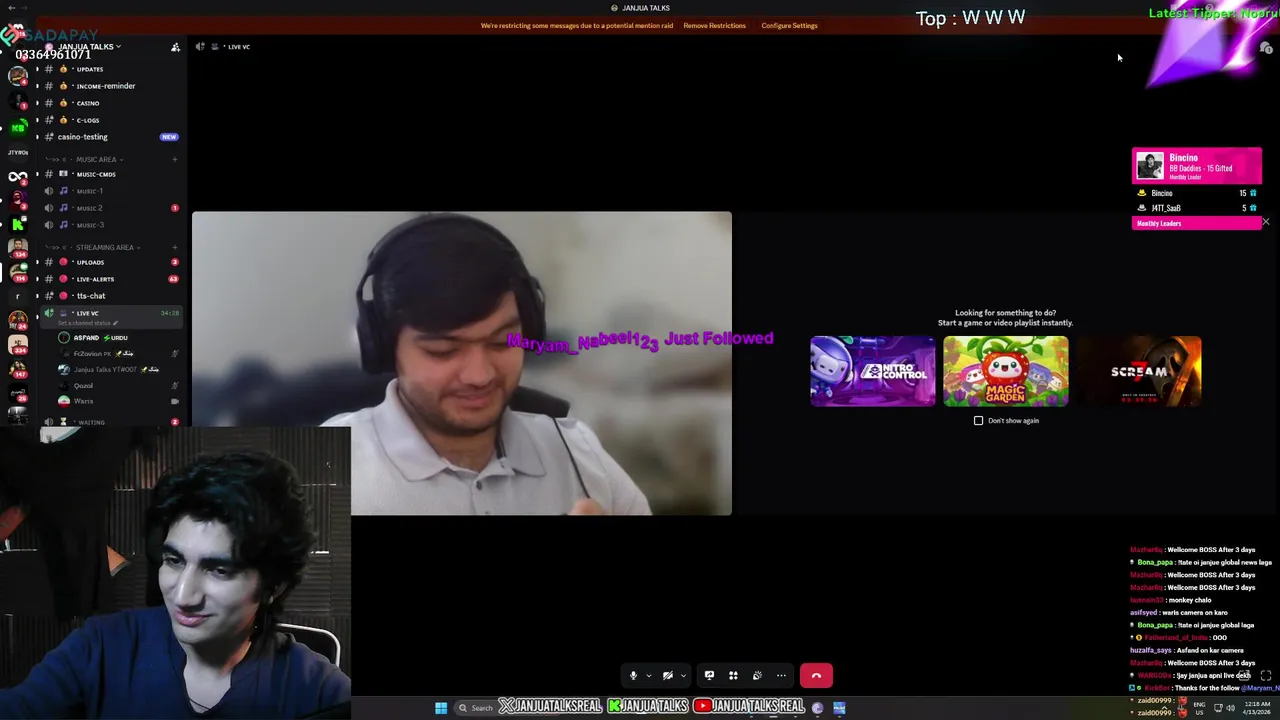Click the webcam video tile in call
The height and width of the screenshot is (720, 1280).
pyautogui.click(x=462, y=363)
